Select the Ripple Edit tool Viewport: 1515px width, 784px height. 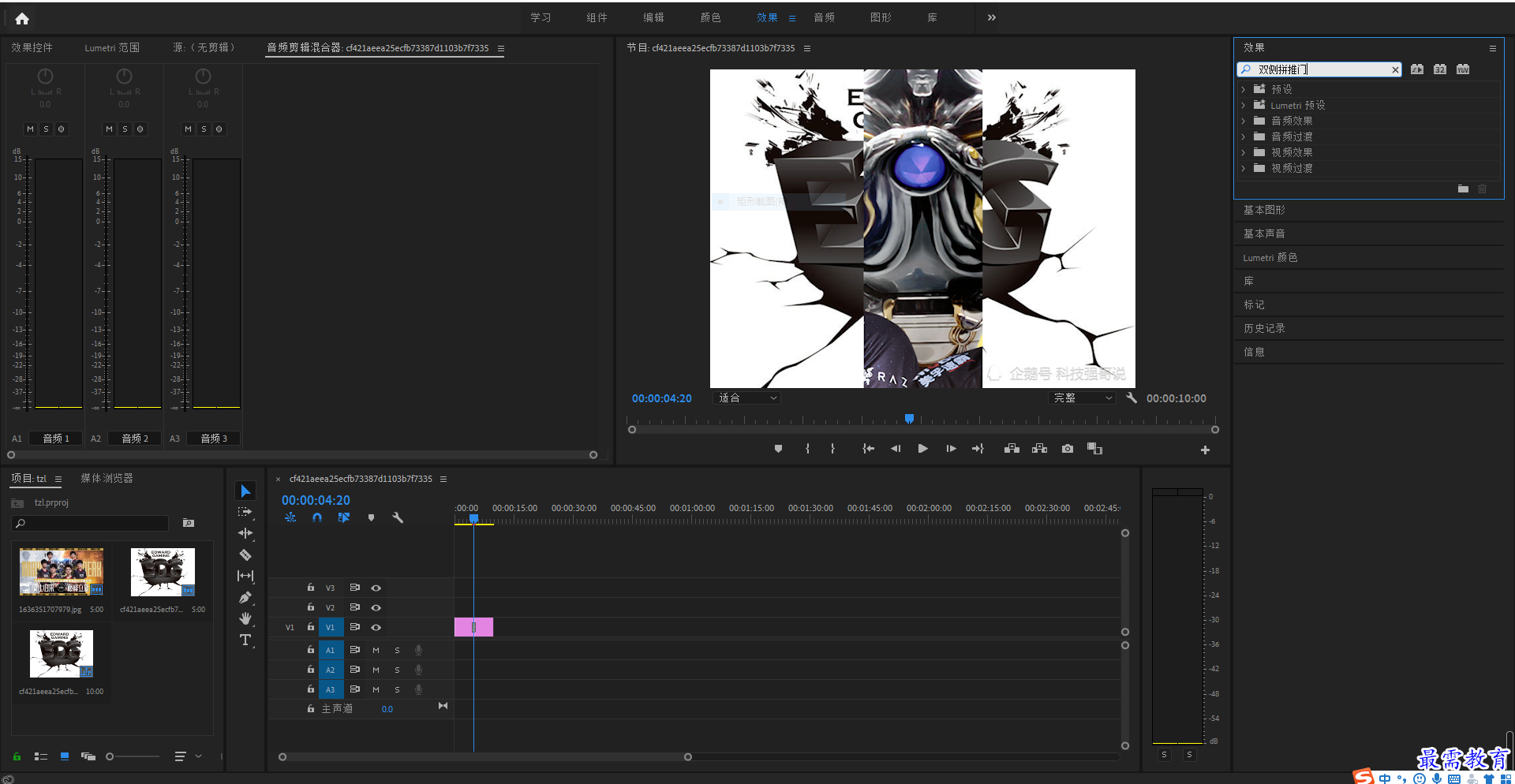tap(245, 533)
